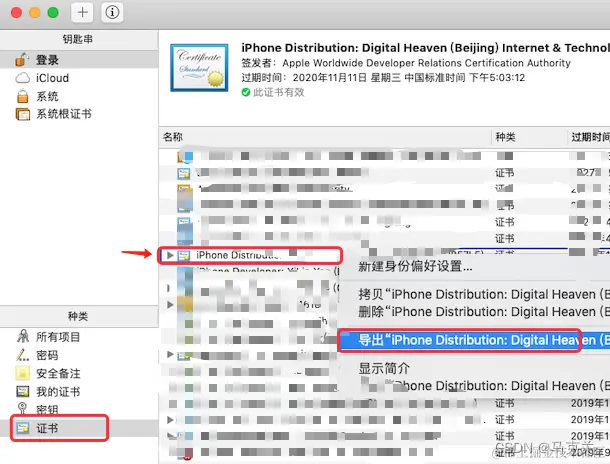Viewport: 610px width, 464px height.
Task: Select the 系统 keychain
Action: point(79,96)
